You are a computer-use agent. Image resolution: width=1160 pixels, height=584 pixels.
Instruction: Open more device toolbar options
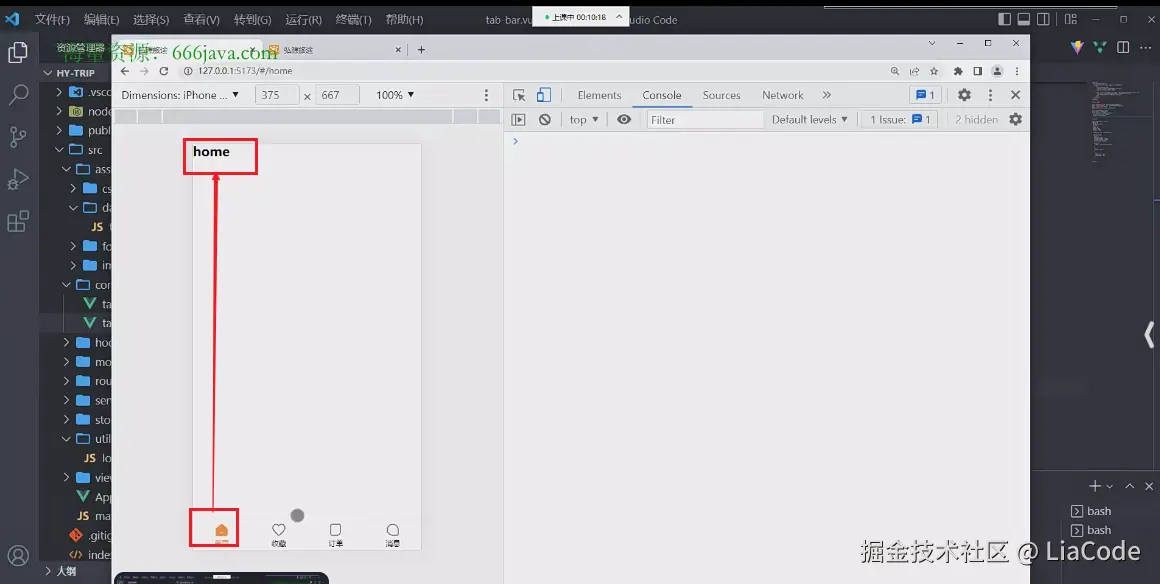click(x=486, y=95)
